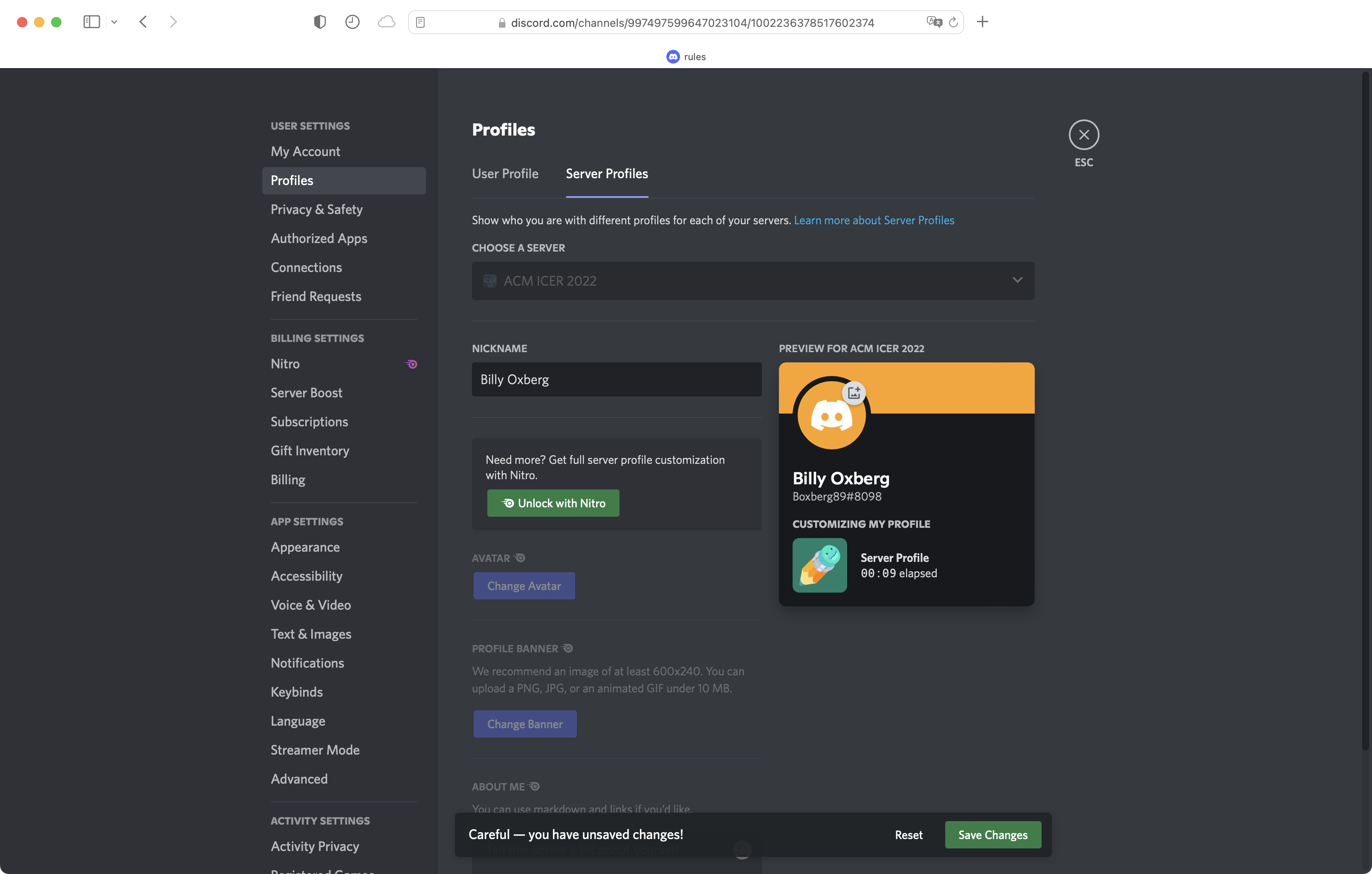Screen dimensions: 1372x874
Task: Click the ESC close settings icon
Action: [1083, 135]
